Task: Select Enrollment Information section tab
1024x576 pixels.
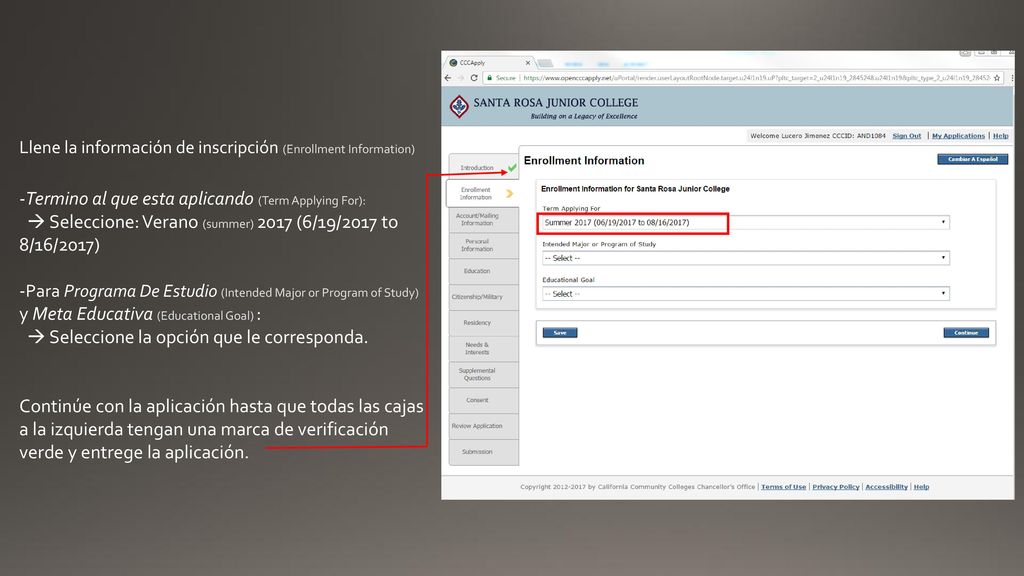Action: pos(482,193)
